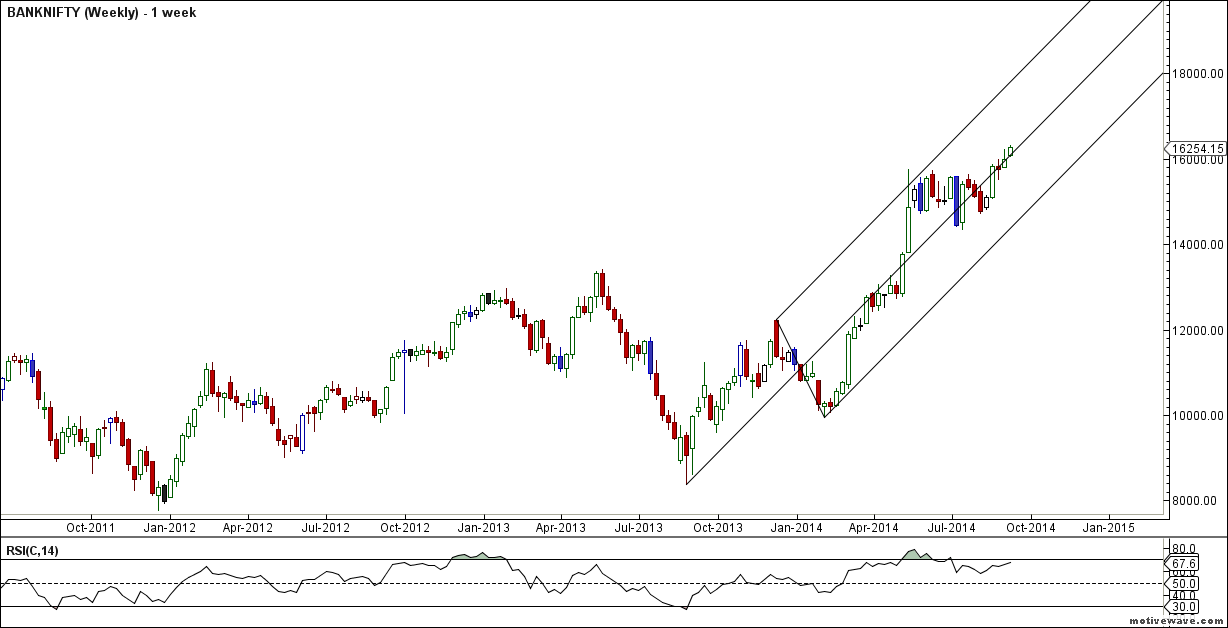1228x628 pixels.
Task: Select Apr-2014 on the time axis
Action: (873, 526)
